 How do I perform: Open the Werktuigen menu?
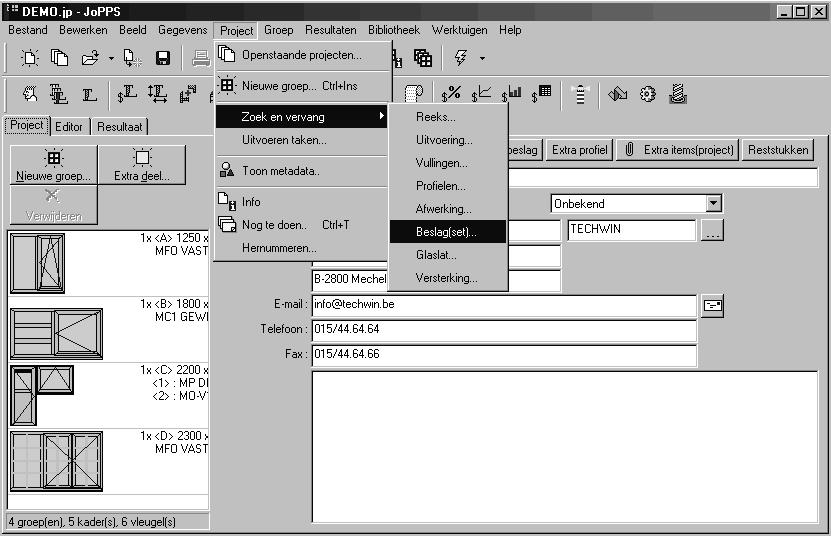pyautogui.click(x=459, y=30)
